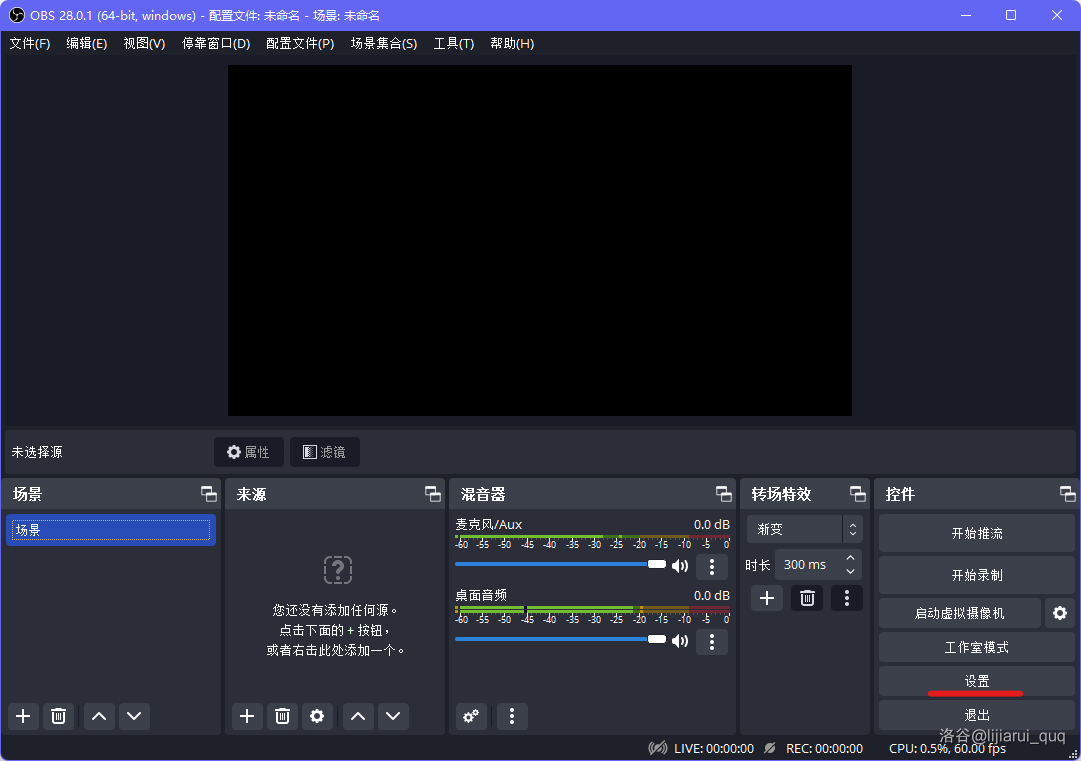The image size is (1081, 761).
Task: Open 文件(F) menu
Action: tap(30, 43)
